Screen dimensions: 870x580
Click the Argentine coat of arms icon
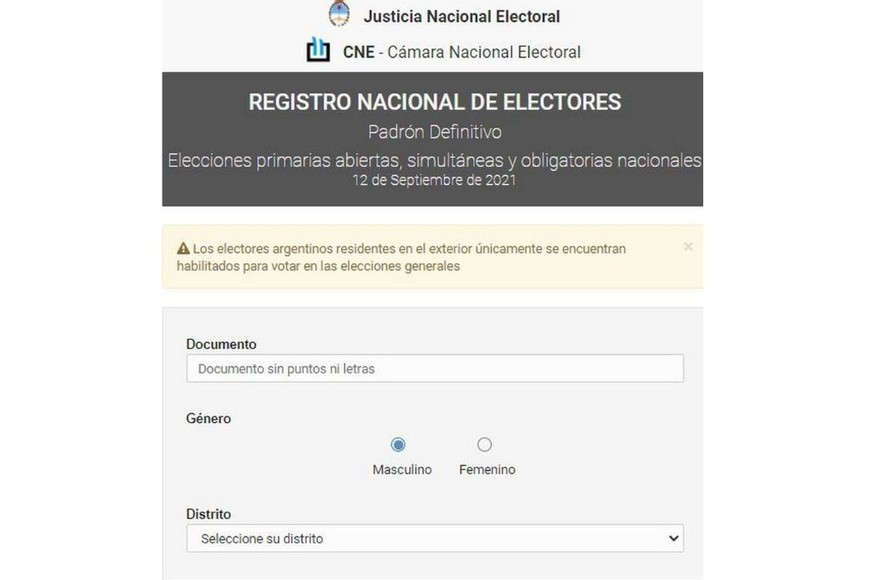[340, 15]
